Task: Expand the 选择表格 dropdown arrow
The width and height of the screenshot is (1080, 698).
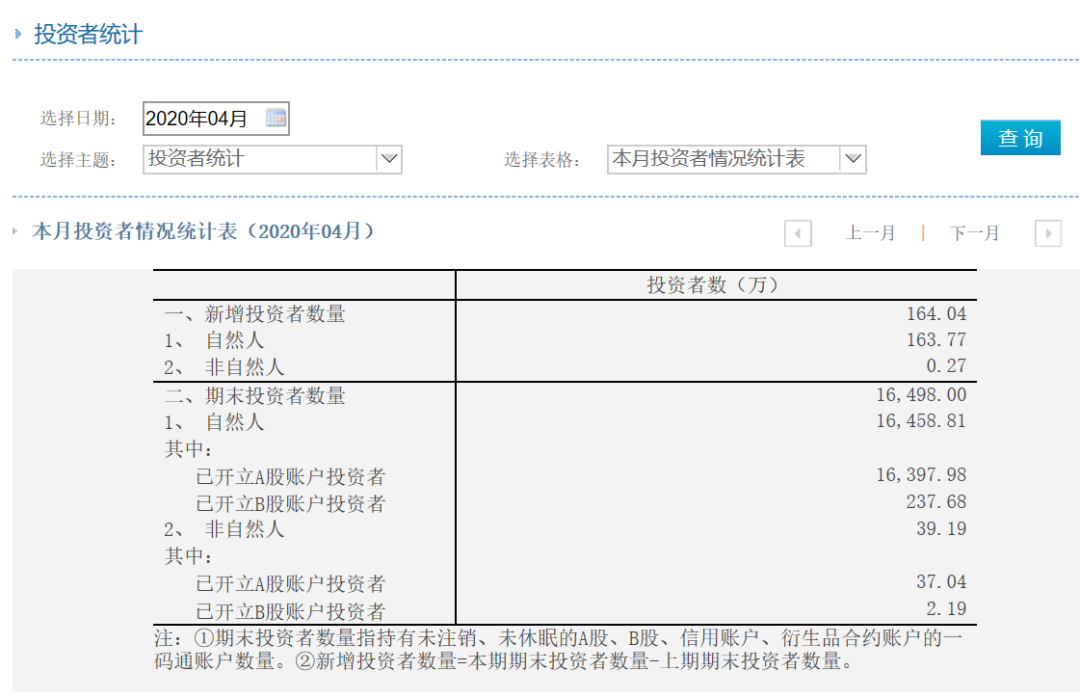Action: click(852, 159)
